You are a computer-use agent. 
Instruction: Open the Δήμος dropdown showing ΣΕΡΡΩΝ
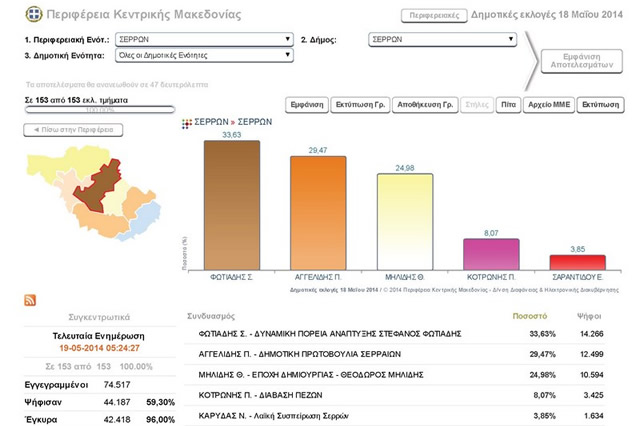click(x=442, y=40)
